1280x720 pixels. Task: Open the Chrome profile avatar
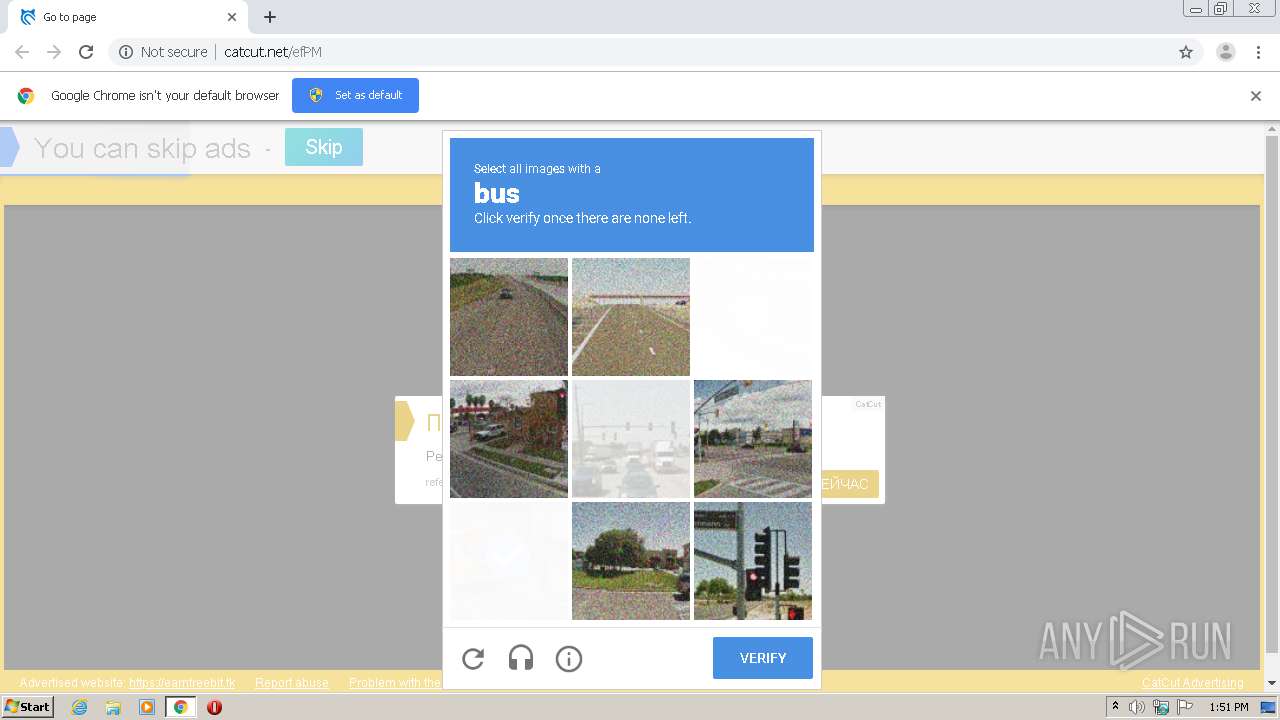click(1226, 52)
